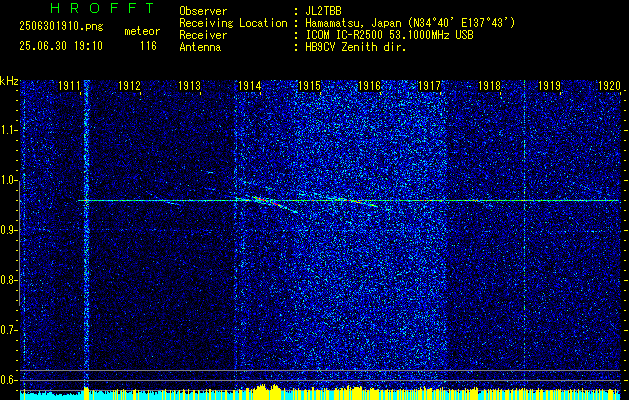Image resolution: width=629 pixels, height=400 pixels.
Task: Click the ICOM IC-R2500 receiver value
Action: tap(389, 35)
